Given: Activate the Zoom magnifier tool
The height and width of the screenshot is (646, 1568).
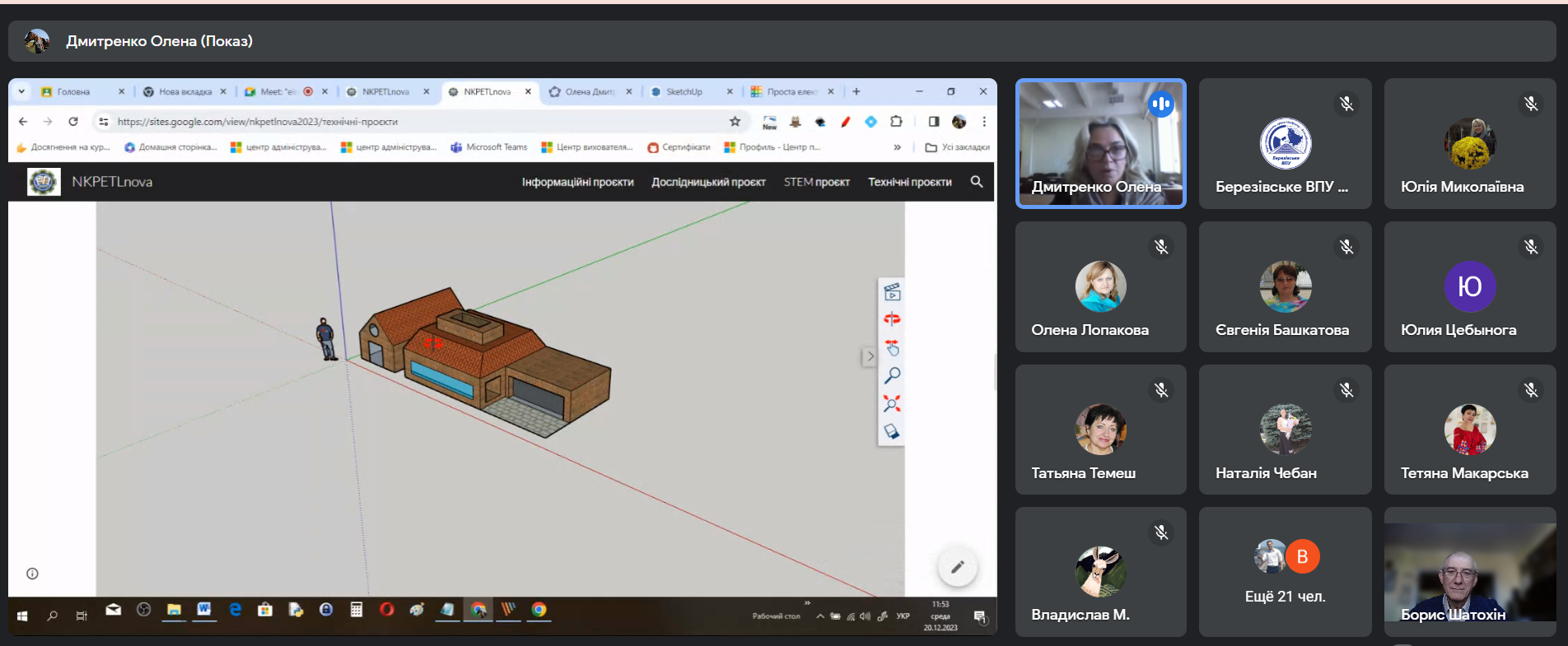Looking at the screenshot, I should tap(892, 375).
